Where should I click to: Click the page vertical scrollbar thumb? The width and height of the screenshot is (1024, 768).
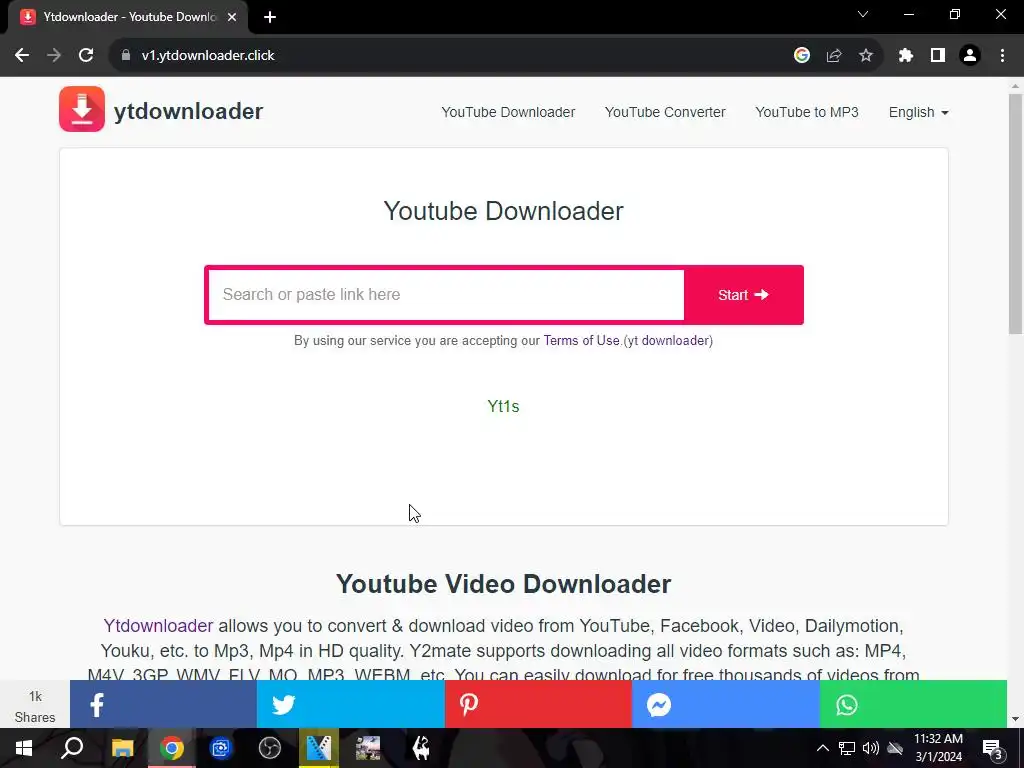pyautogui.click(x=1015, y=215)
